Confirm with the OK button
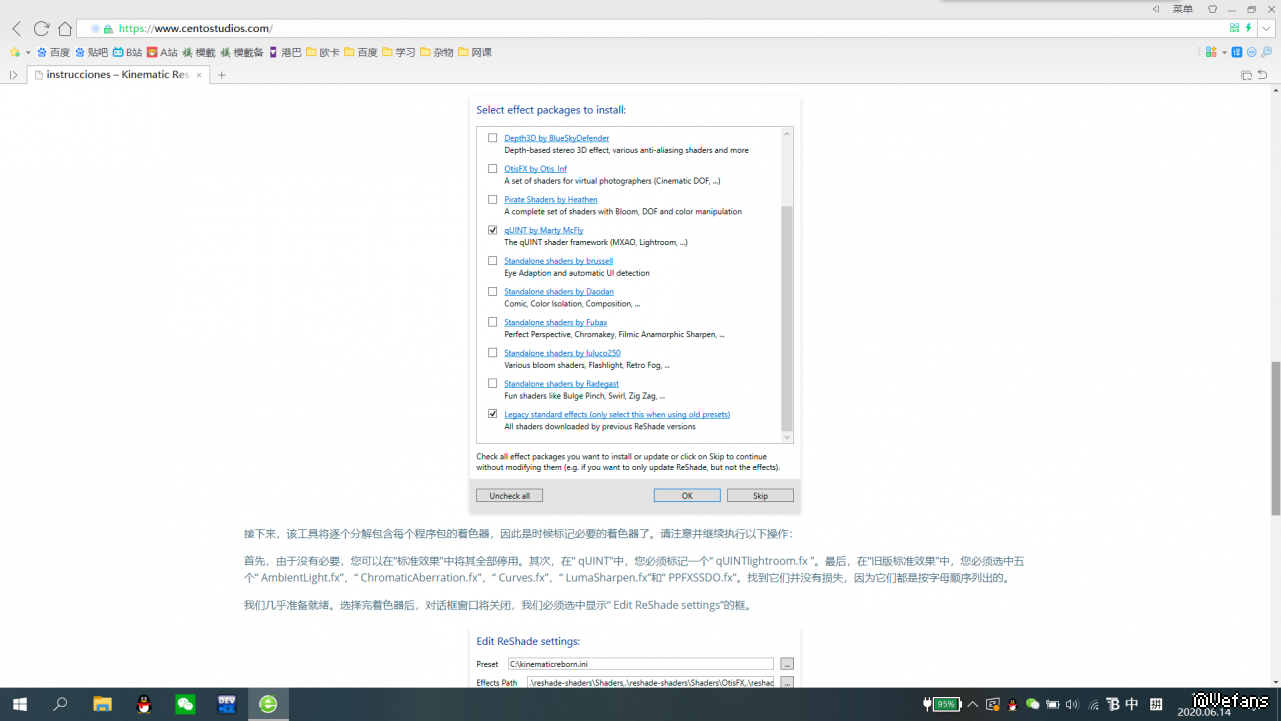1281x721 pixels. (687, 496)
